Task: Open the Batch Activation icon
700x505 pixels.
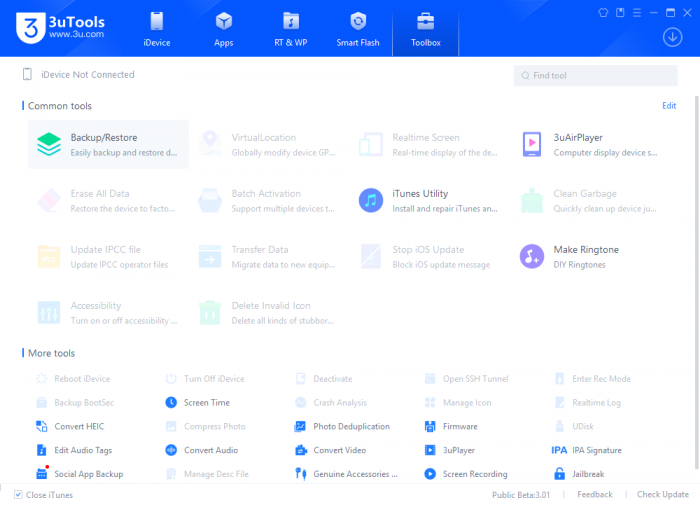Action: [x=210, y=200]
